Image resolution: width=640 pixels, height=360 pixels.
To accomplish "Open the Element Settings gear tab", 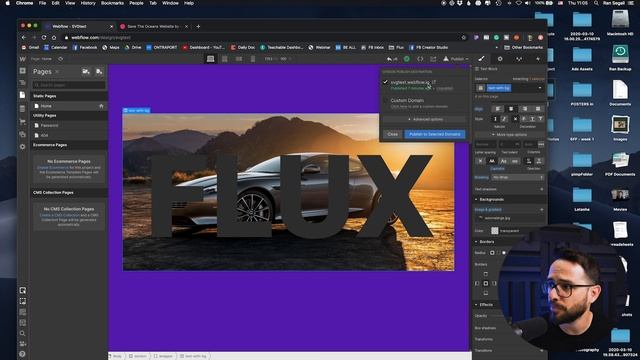I will (x=500, y=59).
